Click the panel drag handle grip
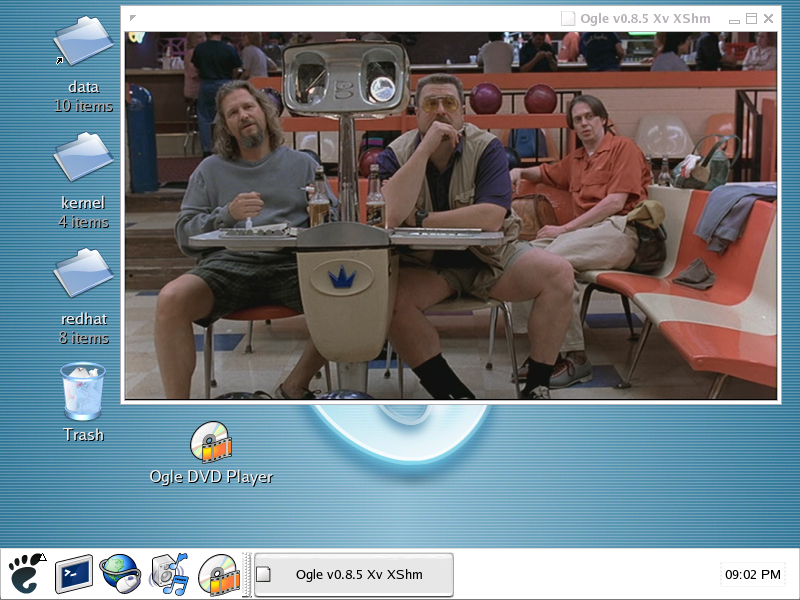This screenshot has width=800, height=600. click(247, 574)
